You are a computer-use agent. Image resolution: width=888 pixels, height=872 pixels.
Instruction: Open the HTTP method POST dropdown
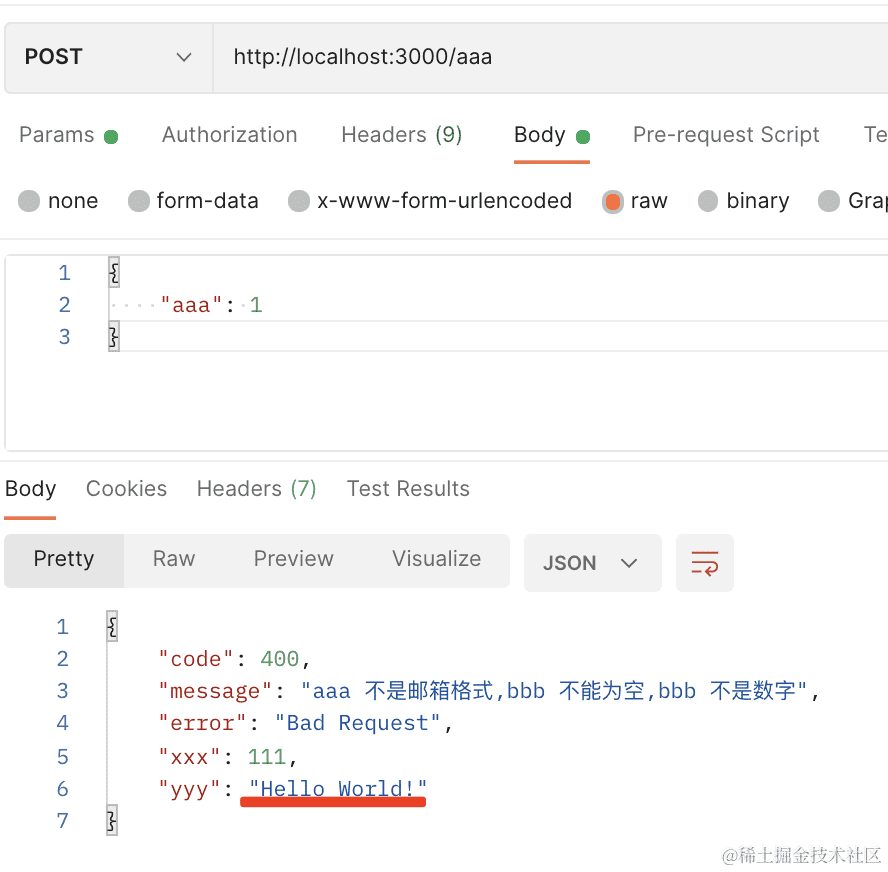coord(108,57)
